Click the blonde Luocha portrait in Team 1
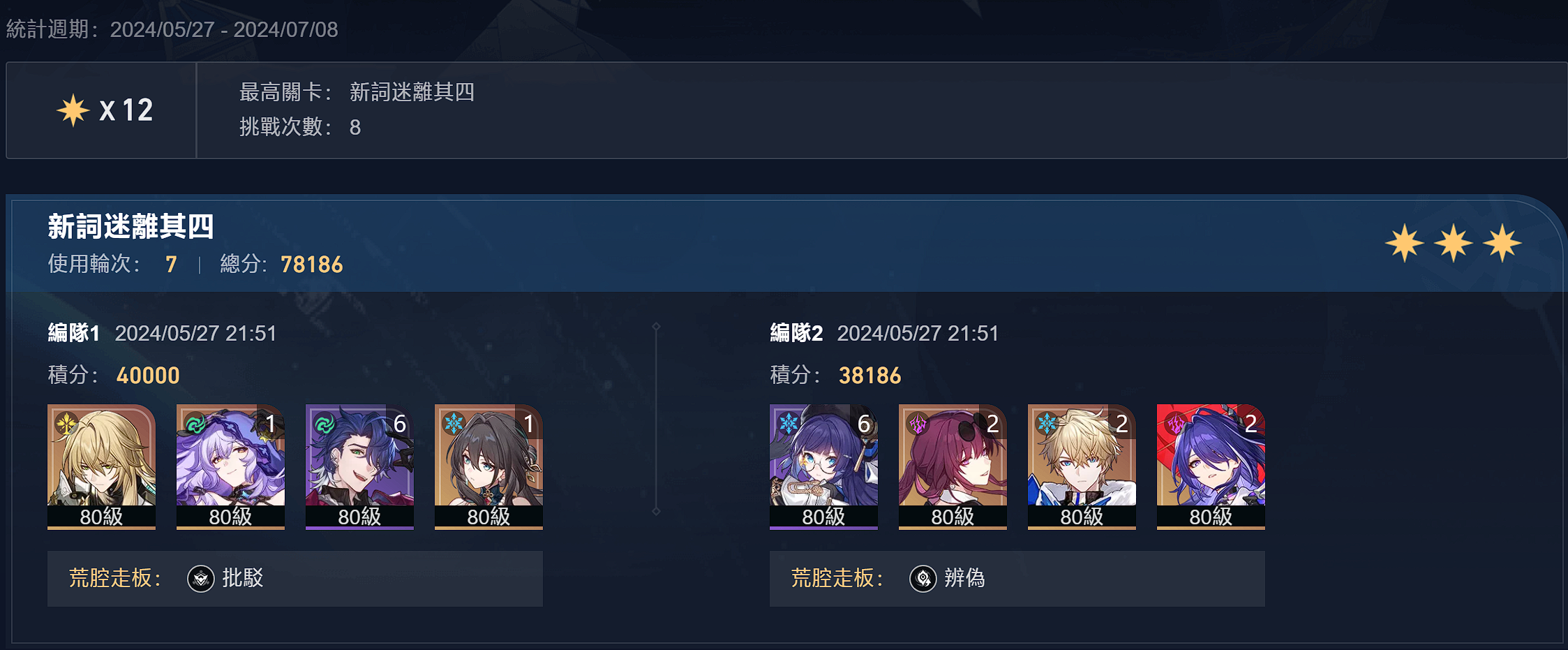 point(101,466)
